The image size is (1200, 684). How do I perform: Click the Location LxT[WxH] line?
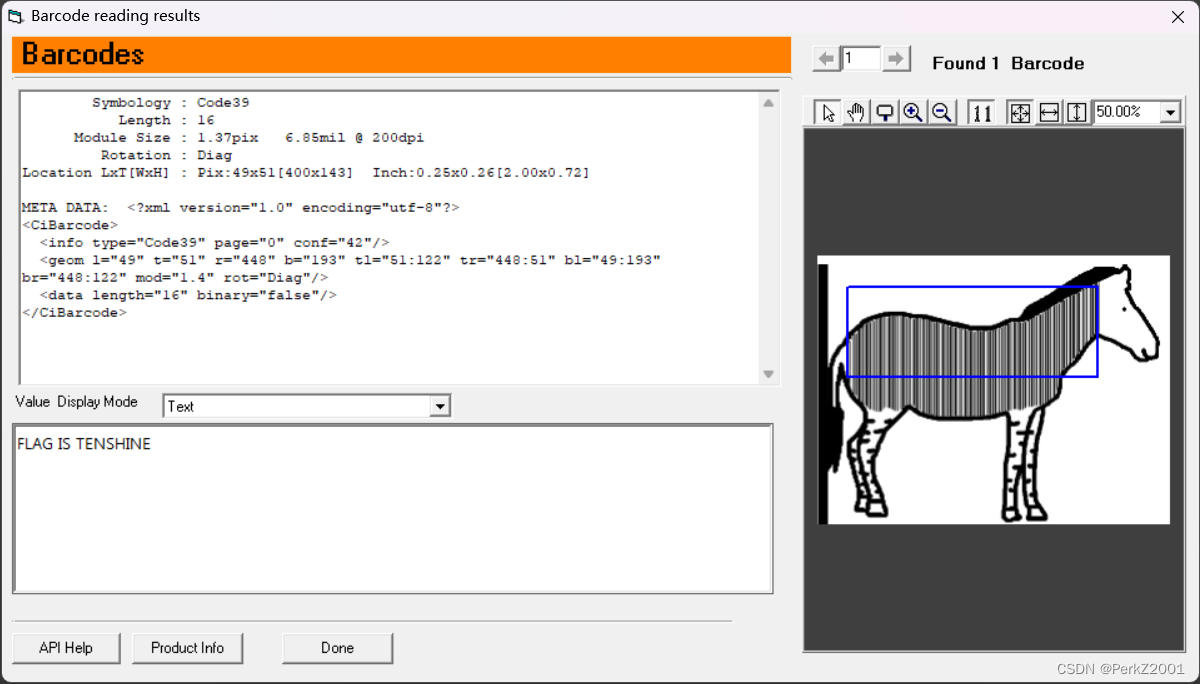(306, 173)
